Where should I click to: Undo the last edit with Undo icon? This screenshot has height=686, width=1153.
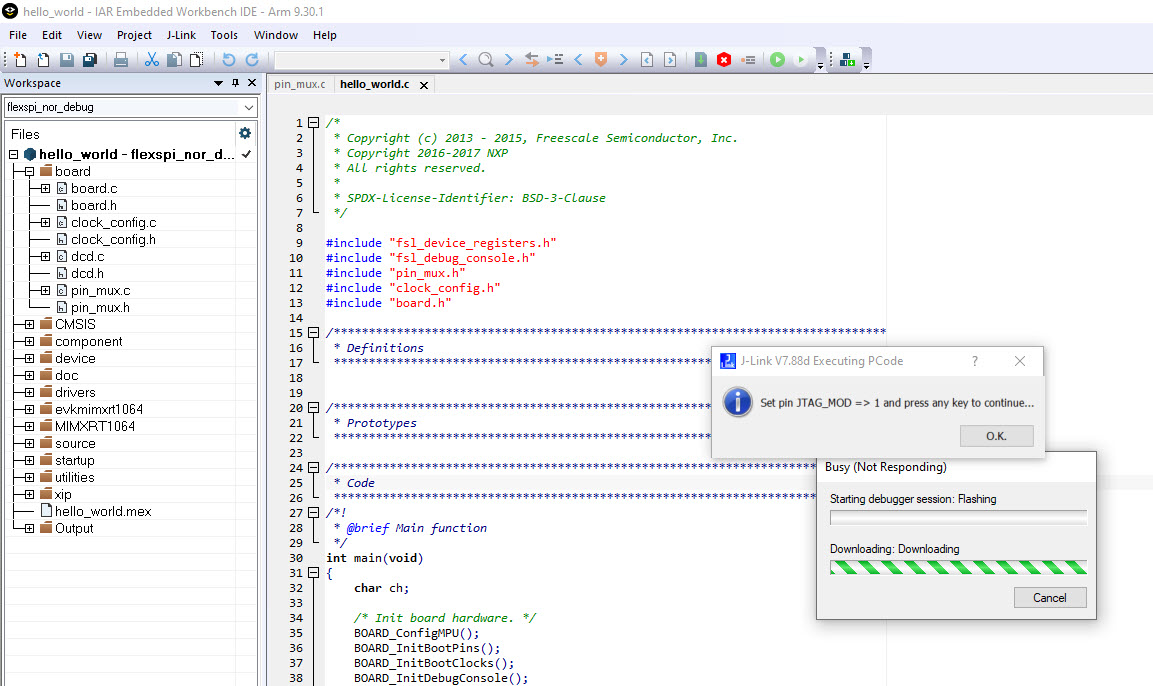pyautogui.click(x=229, y=59)
